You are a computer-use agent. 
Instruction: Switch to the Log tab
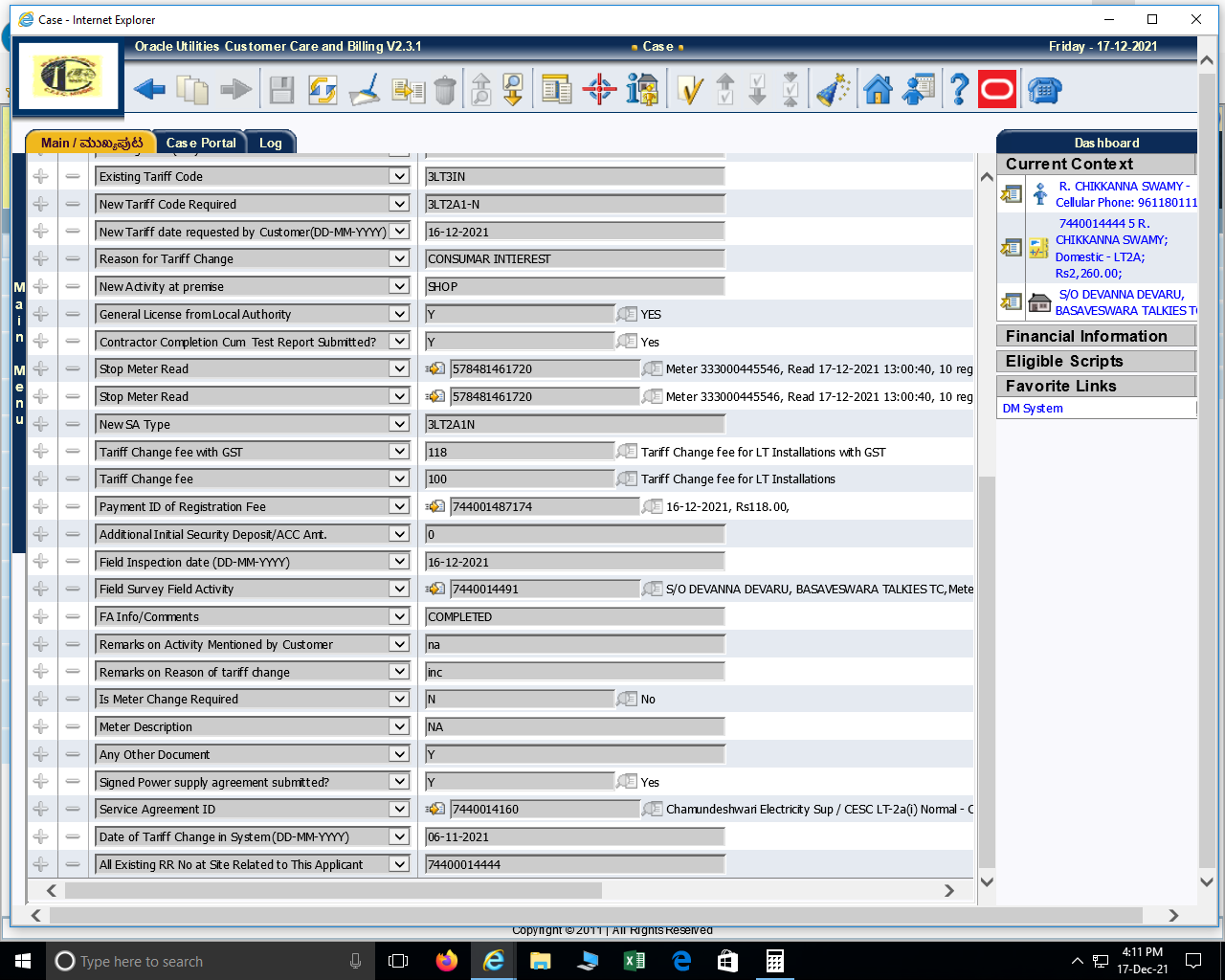(x=270, y=143)
